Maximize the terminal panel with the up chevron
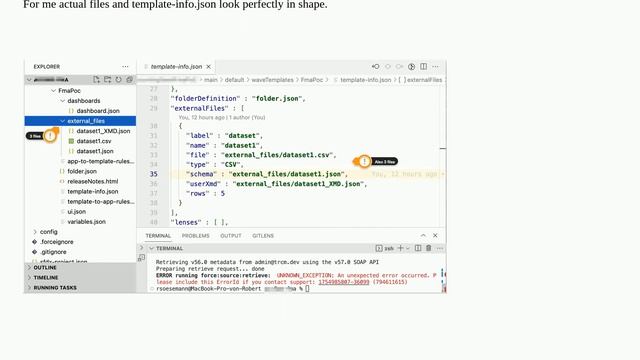The height and width of the screenshot is (360, 640). pyautogui.click(x=423, y=236)
